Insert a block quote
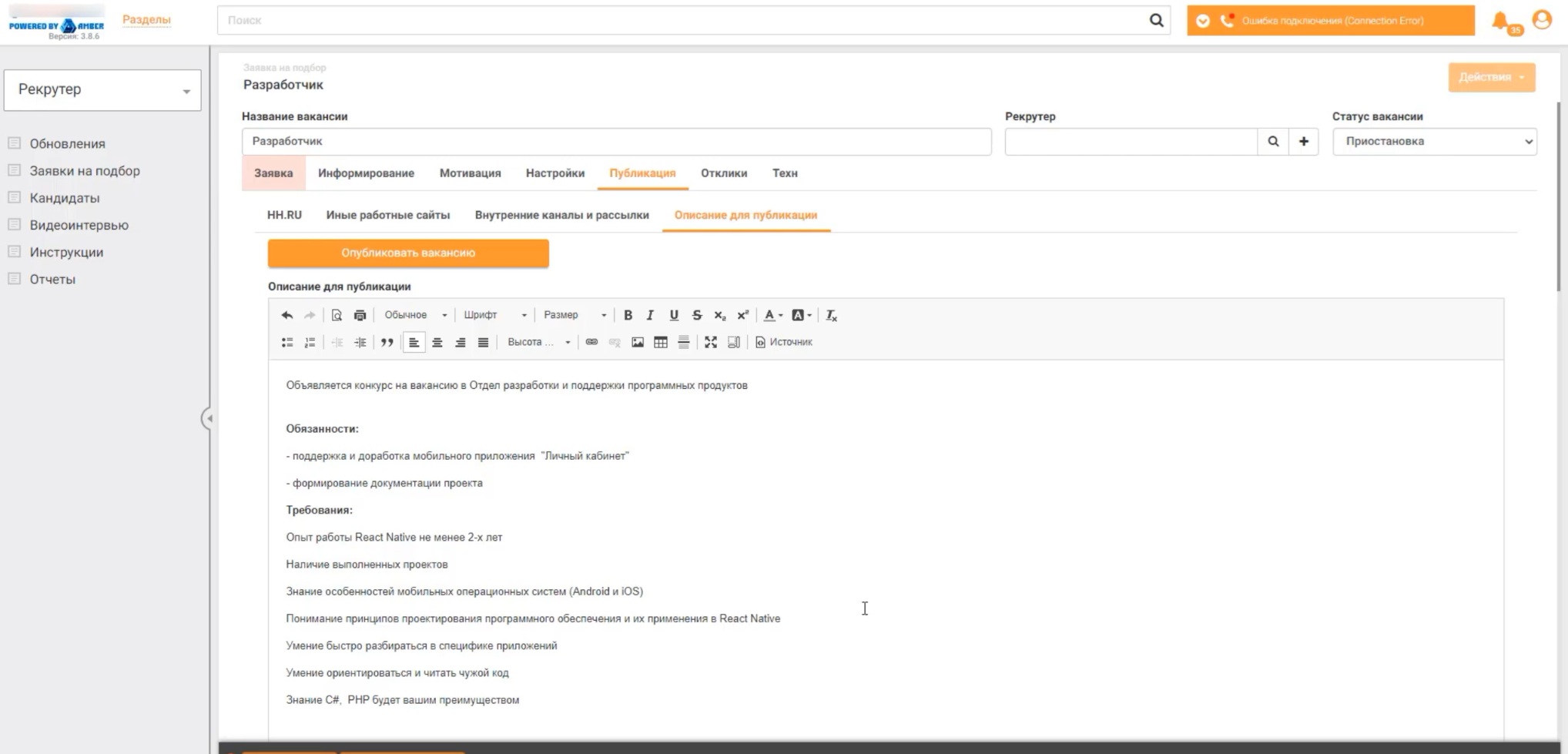 click(387, 342)
